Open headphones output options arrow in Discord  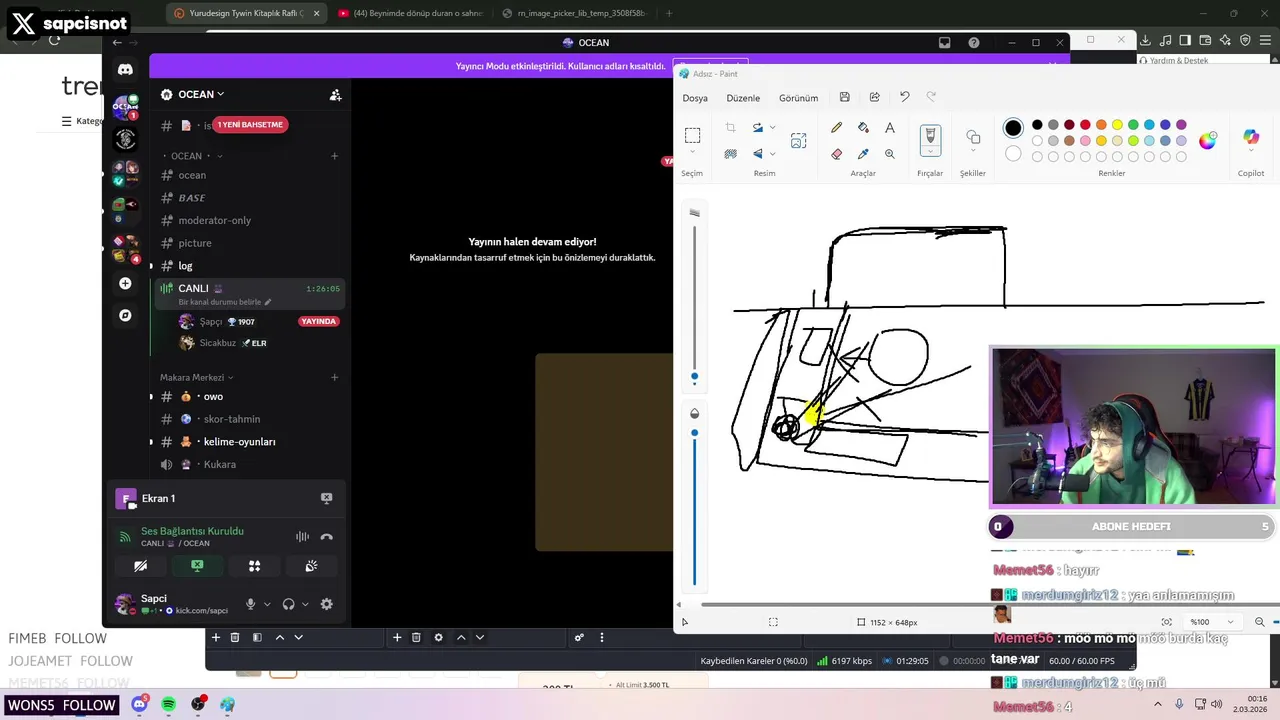(x=305, y=604)
